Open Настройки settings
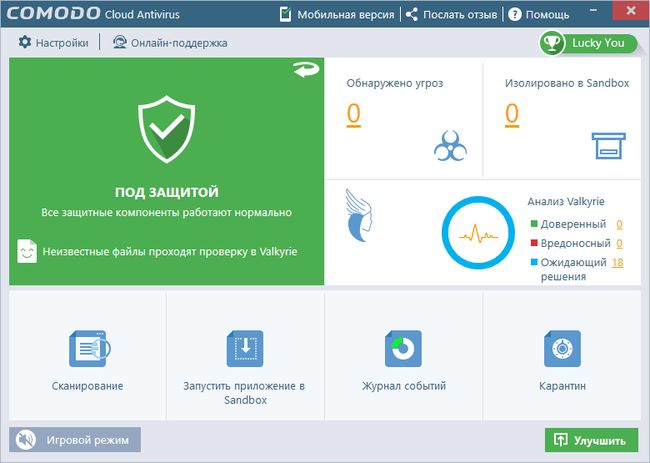This screenshot has width=650, height=463. point(53,43)
